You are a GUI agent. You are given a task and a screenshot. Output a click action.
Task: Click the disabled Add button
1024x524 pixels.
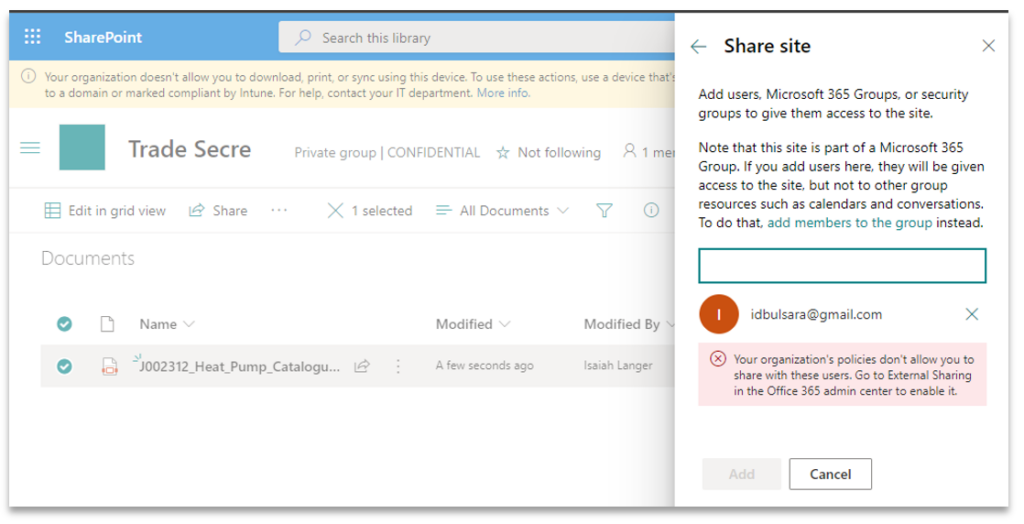[741, 474]
